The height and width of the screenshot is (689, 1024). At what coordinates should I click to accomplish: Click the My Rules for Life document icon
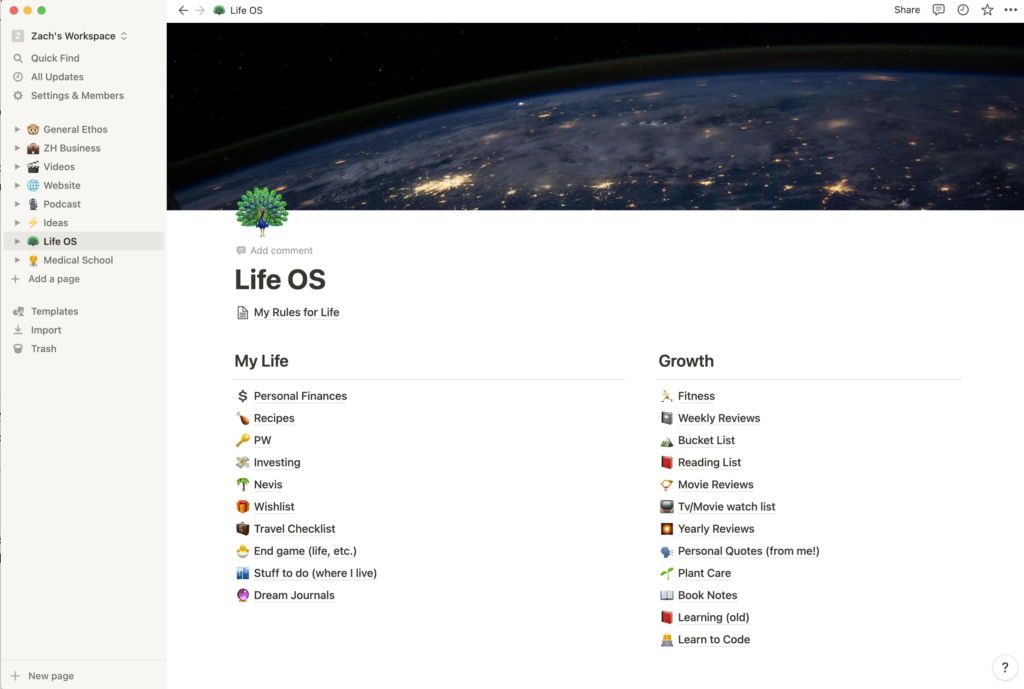click(242, 312)
